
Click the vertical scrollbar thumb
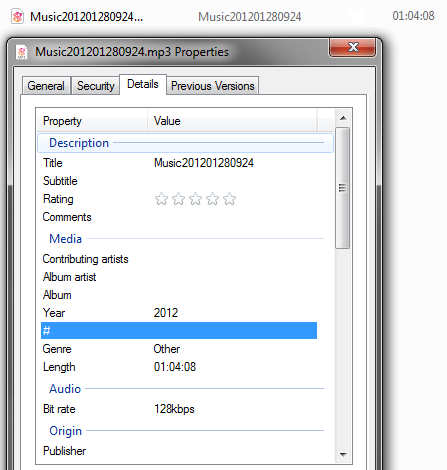(343, 188)
